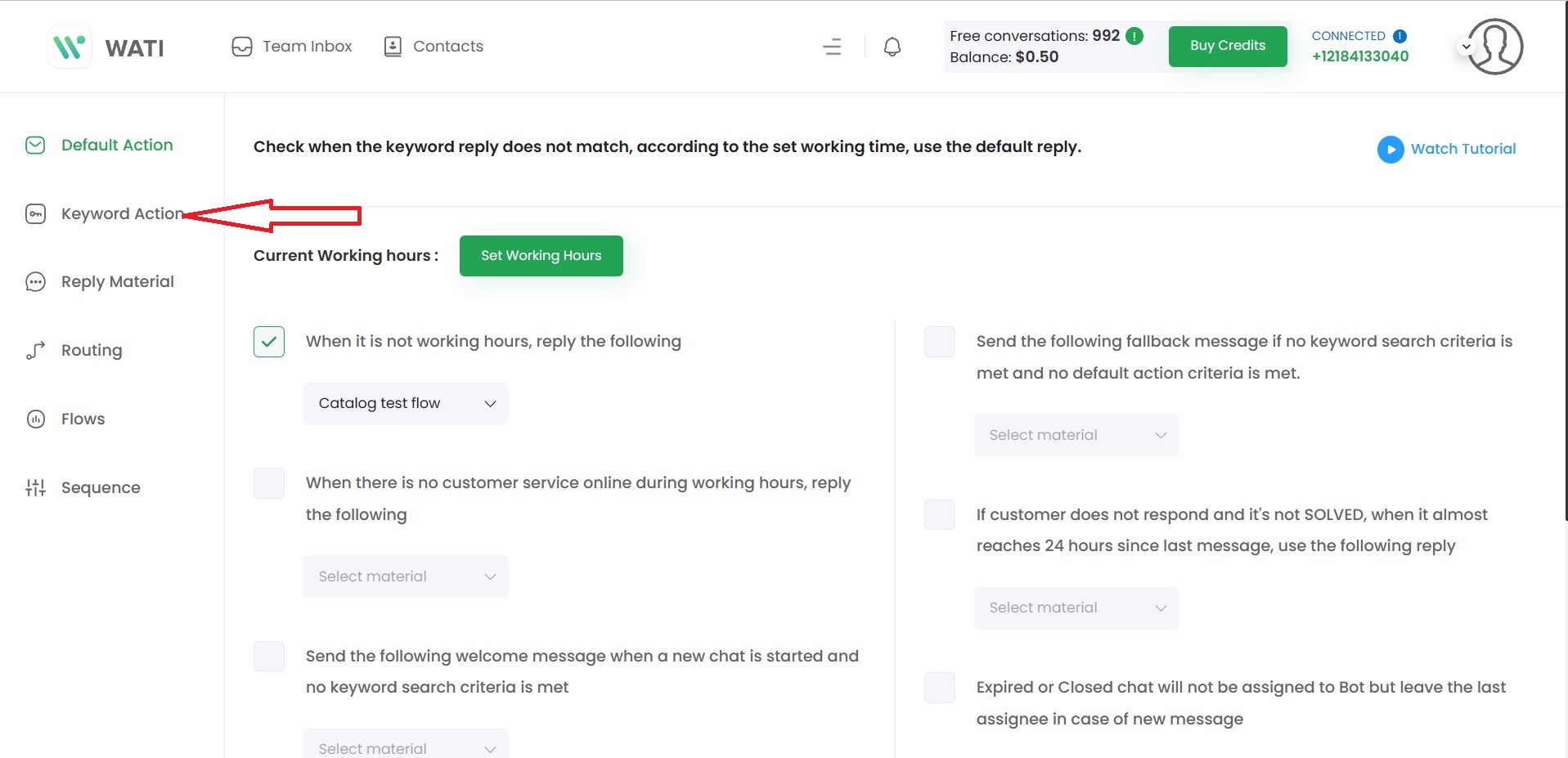This screenshot has width=1568, height=758.
Task: Expand the account chevron beside avatar
Action: 1467,47
